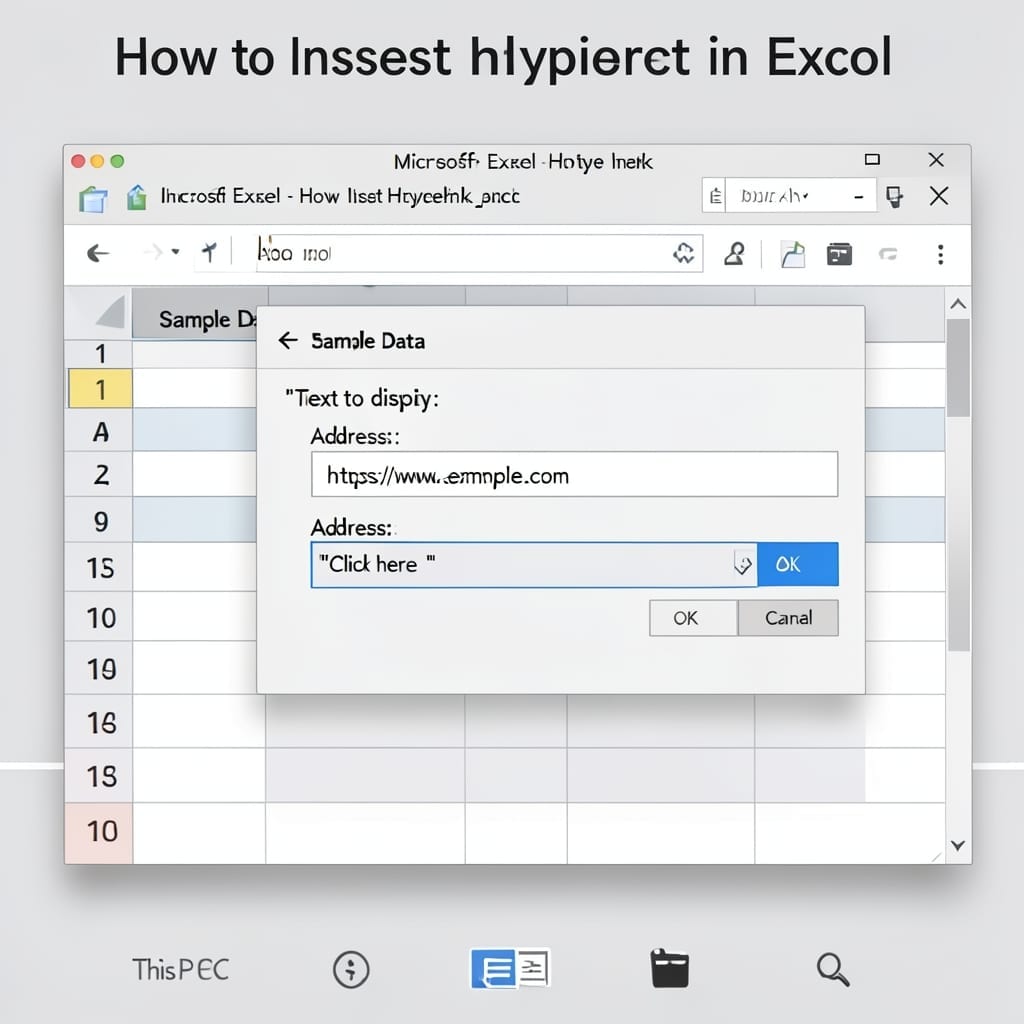Open the dropdown arrow in the Click here field

[x=743, y=564]
